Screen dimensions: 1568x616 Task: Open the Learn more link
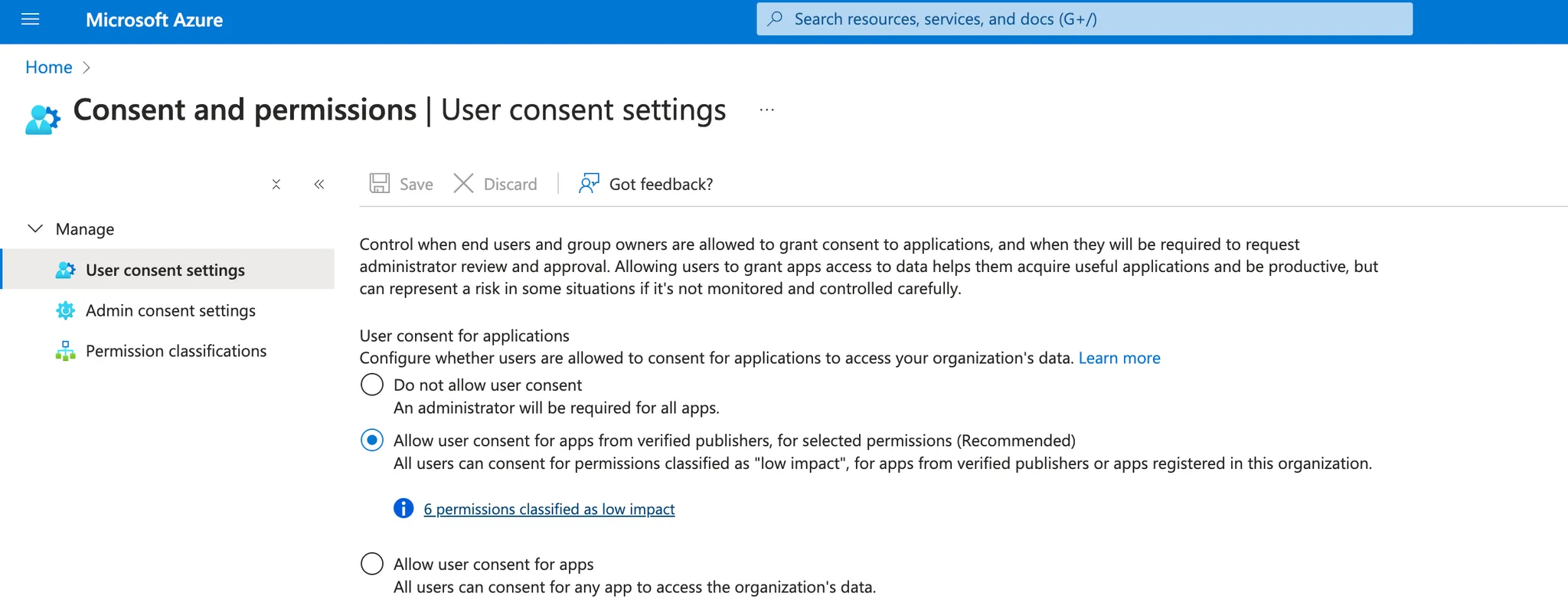click(1119, 358)
